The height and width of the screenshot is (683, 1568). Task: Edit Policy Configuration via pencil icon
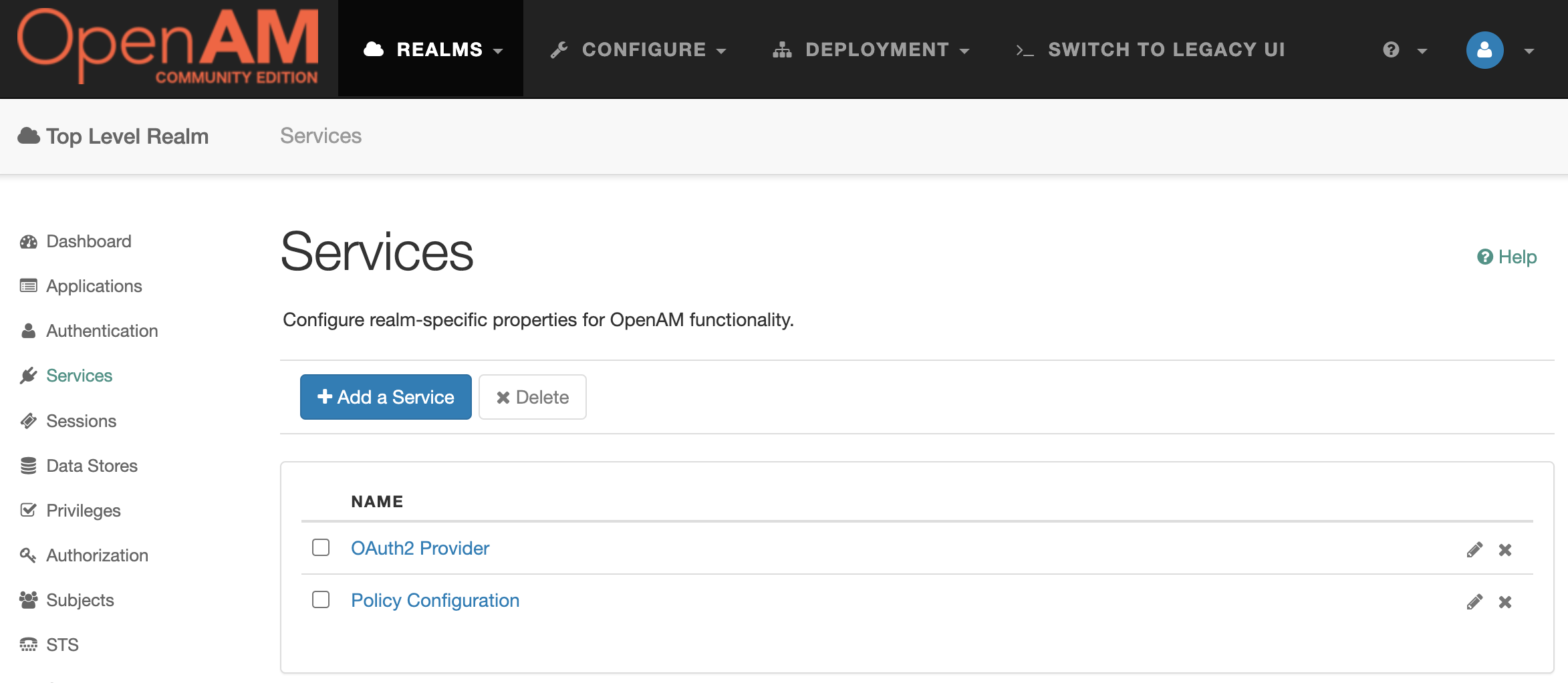[x=1474, y=601]
